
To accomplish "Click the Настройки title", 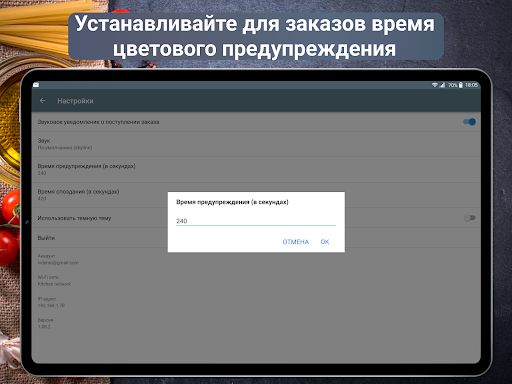I will click(x=75, y=101).
